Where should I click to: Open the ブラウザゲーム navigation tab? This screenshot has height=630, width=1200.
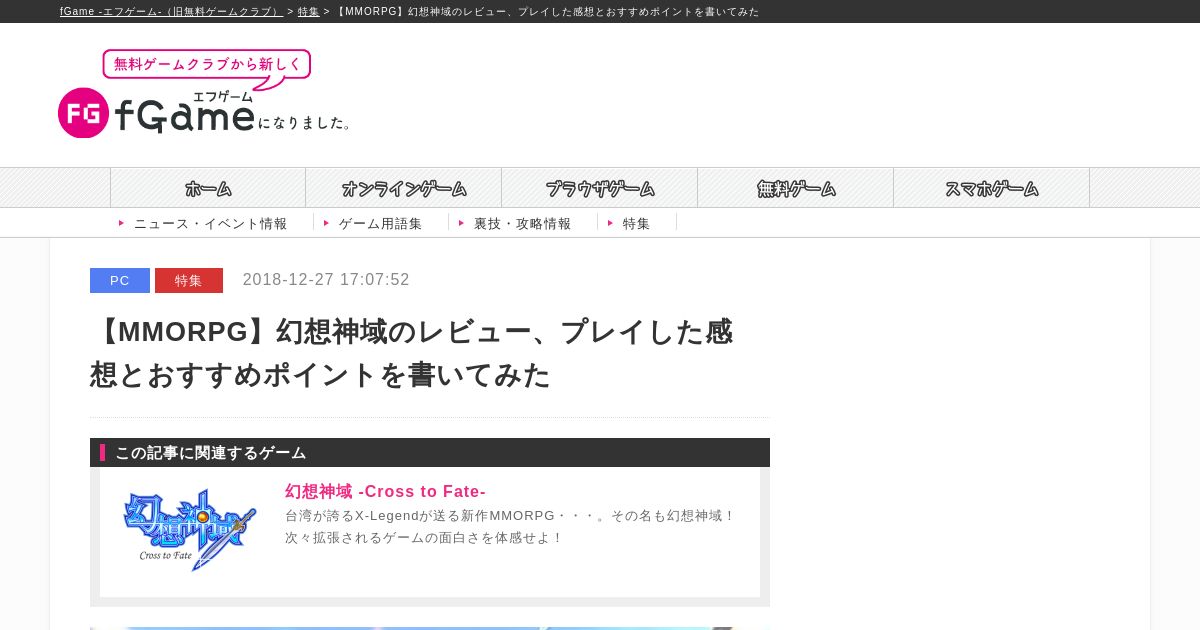coord(600,188)
